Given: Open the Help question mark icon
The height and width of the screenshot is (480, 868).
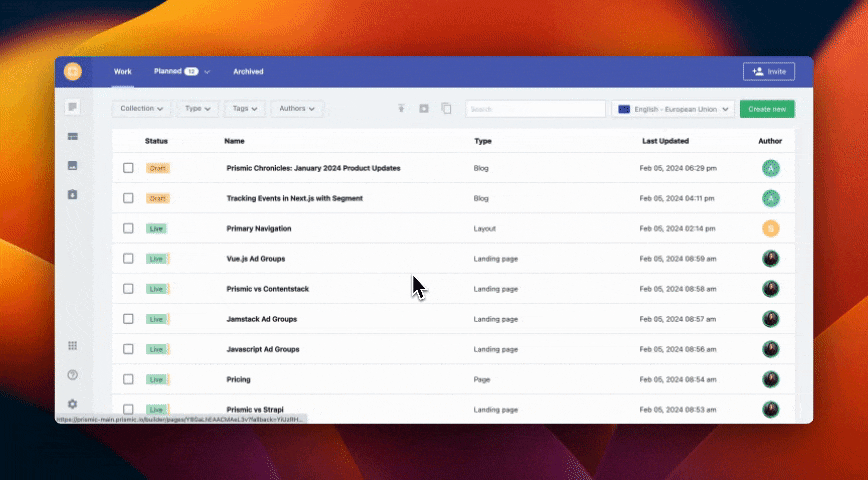Looking at the screenshot, I should 73,375.
